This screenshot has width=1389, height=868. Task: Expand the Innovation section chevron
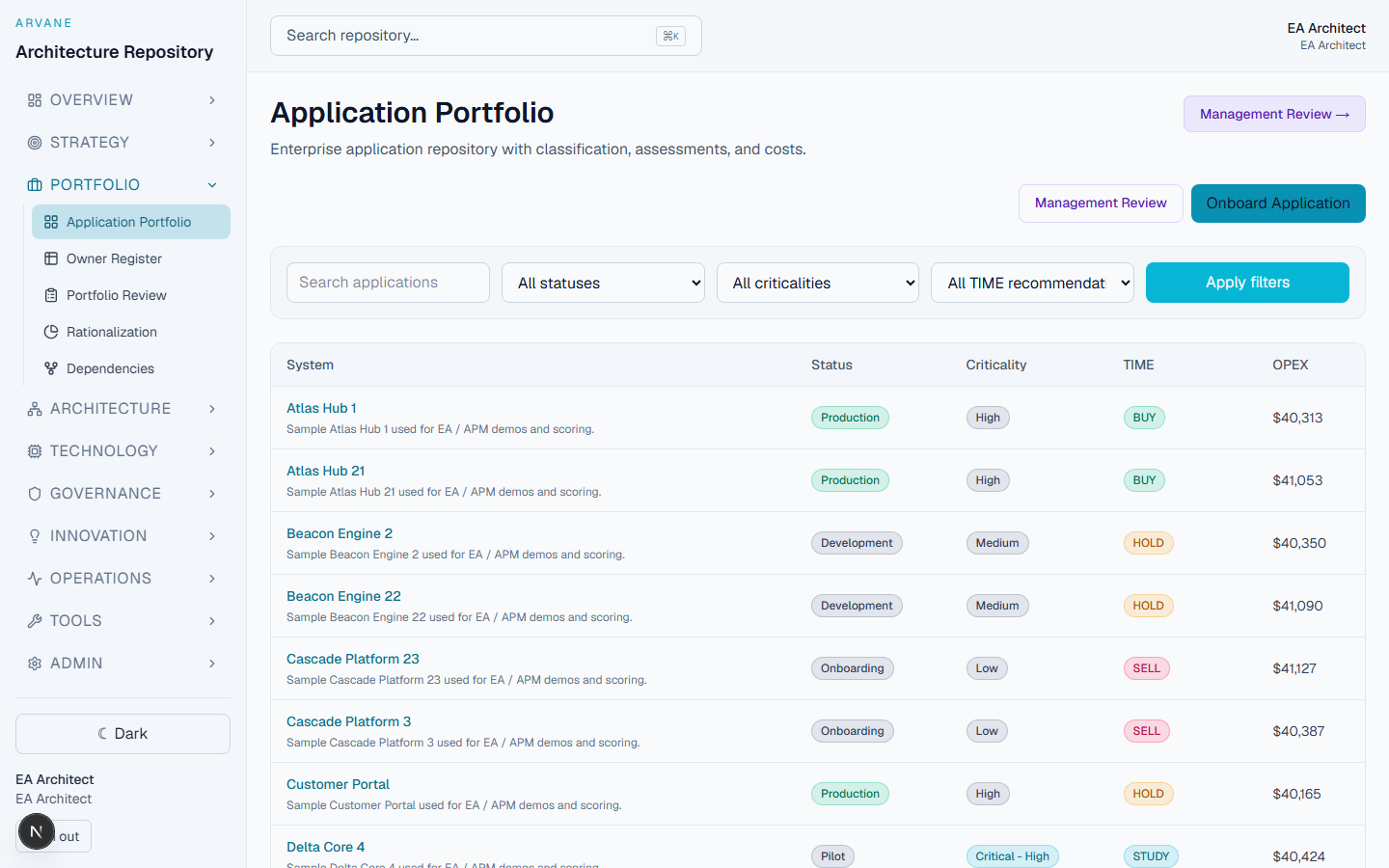click(x=212, y=536)
